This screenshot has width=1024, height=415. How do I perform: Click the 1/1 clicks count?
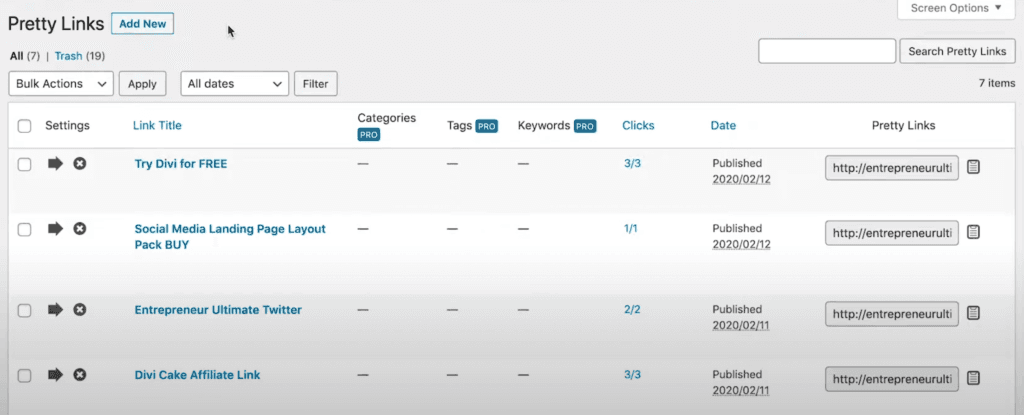(630, 229)
